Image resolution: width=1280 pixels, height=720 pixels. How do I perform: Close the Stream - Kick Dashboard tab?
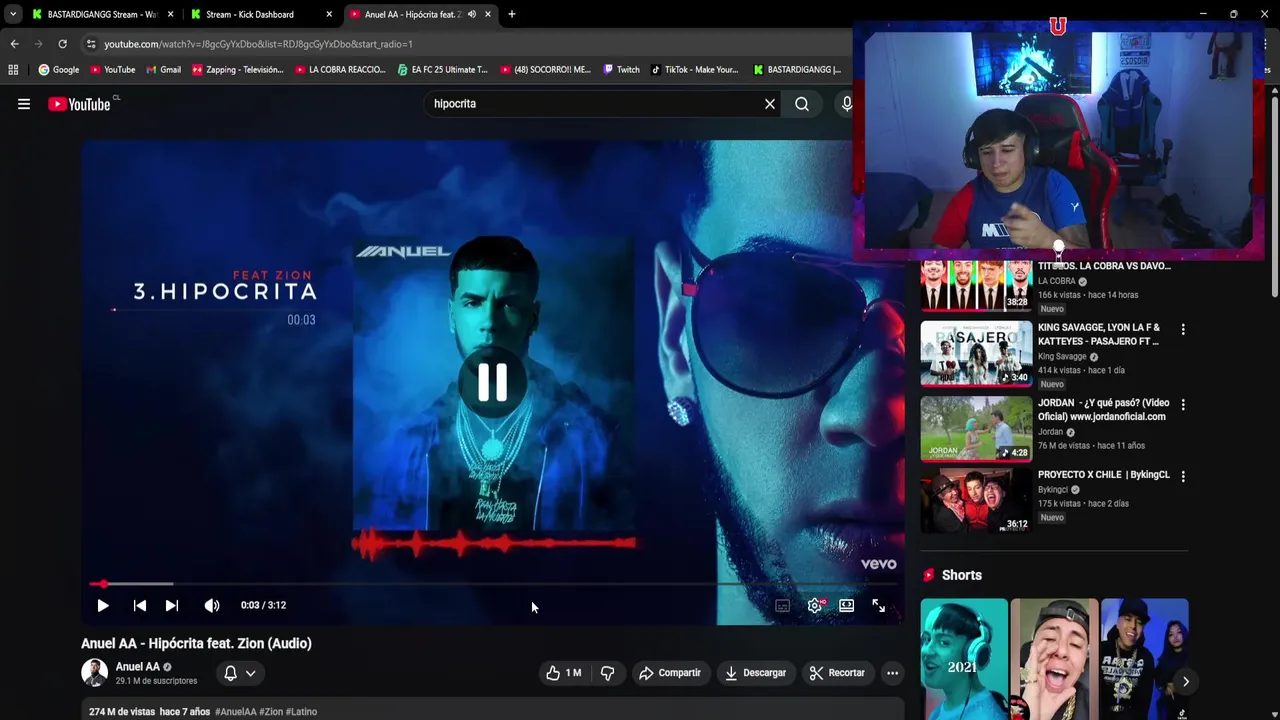click(x=329, y=14)
